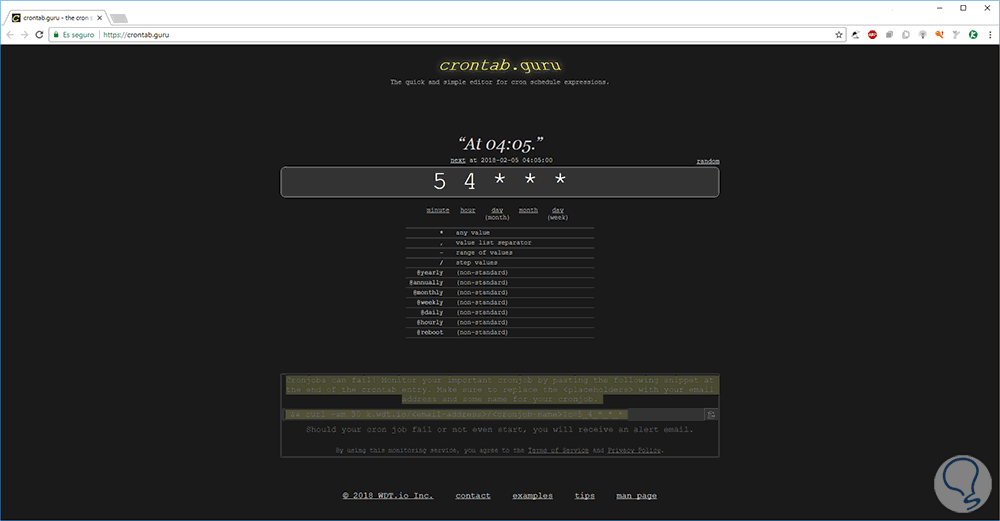Click the '@annually' row
The height and width of the screenshot is (521, 1000).
(x=500, y=283)
